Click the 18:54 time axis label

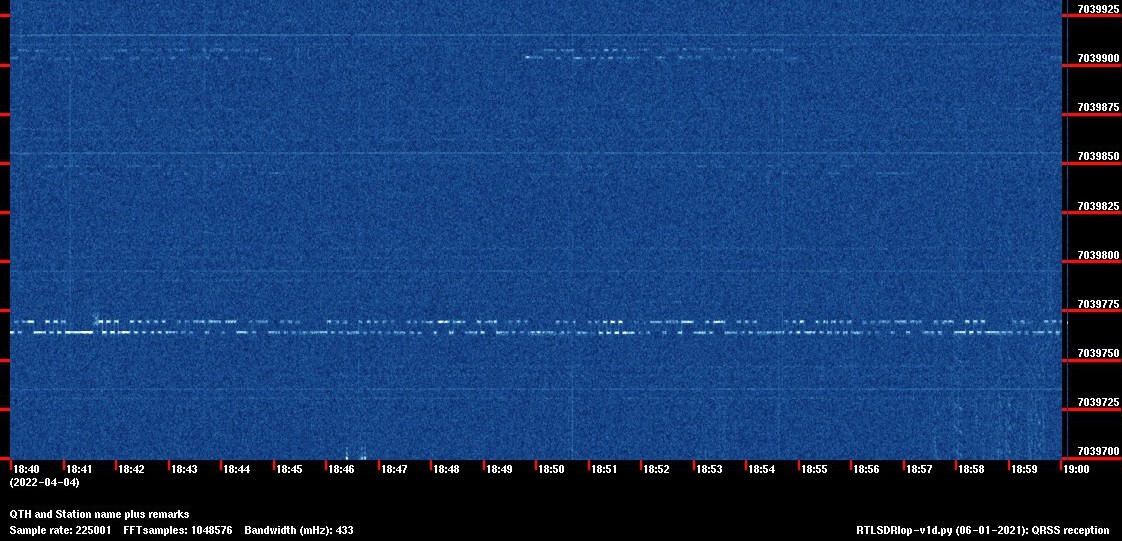pyautogui.click(x=762, y=469)
